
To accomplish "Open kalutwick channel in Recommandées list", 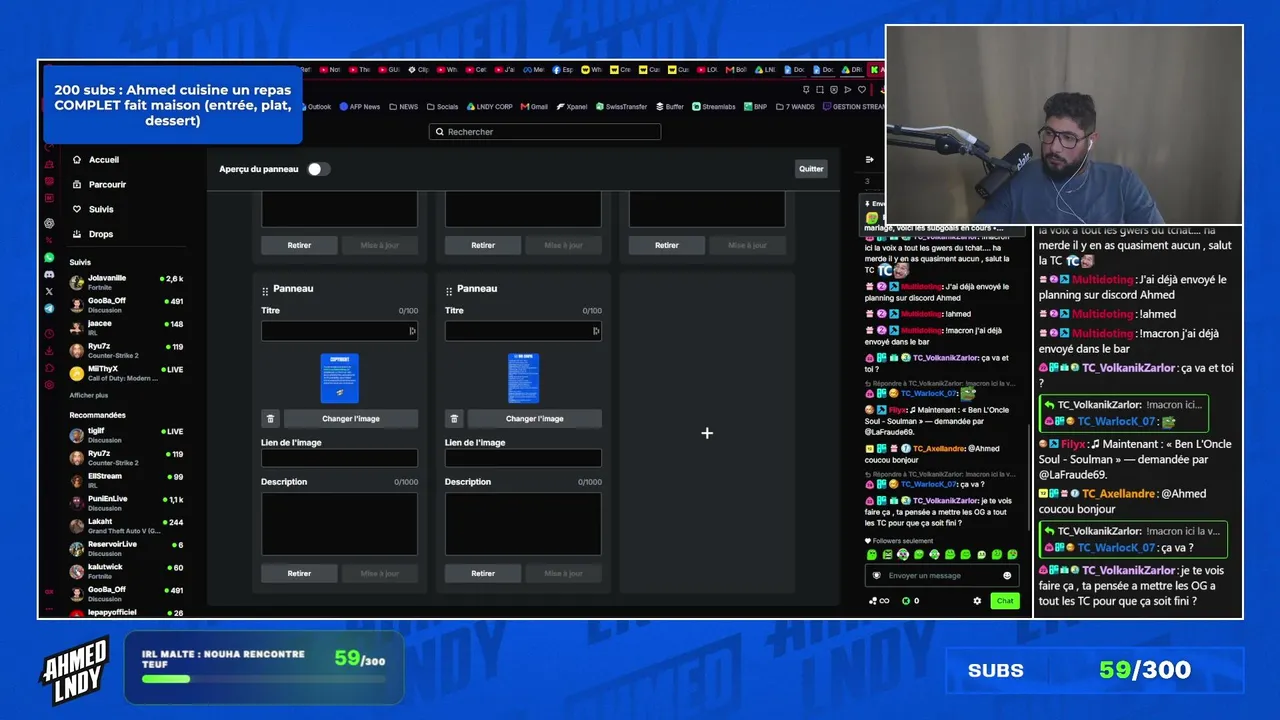I will 126,571.
